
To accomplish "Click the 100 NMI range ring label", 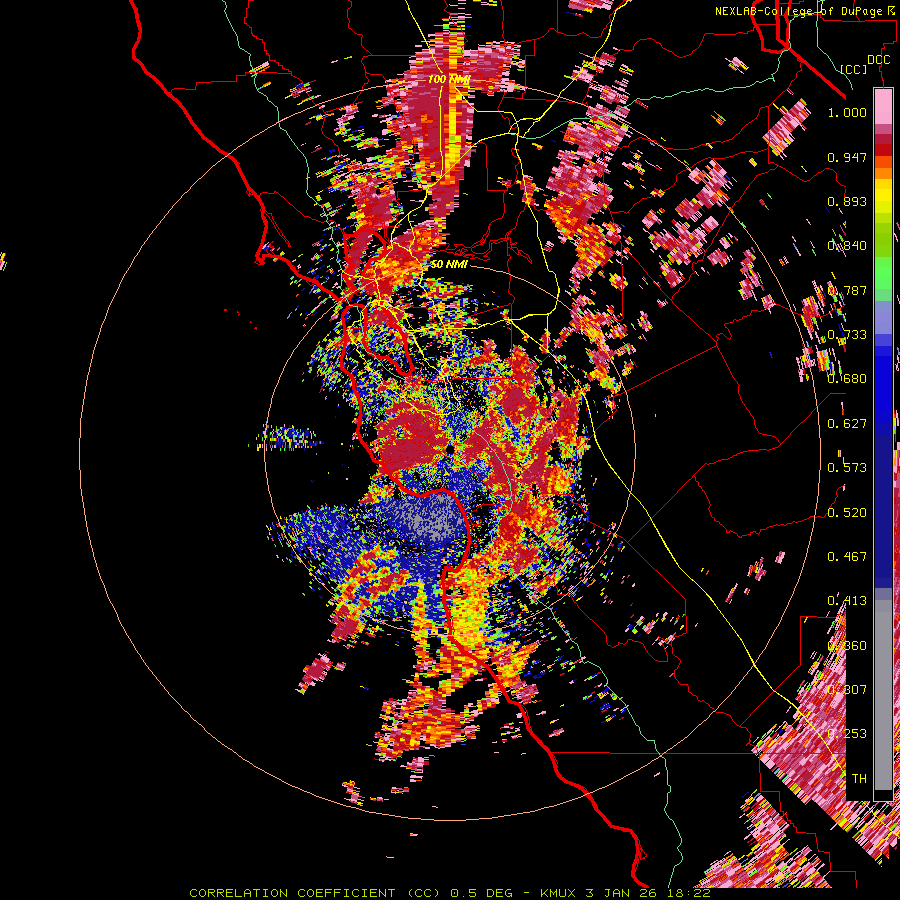I will [449, 79].
